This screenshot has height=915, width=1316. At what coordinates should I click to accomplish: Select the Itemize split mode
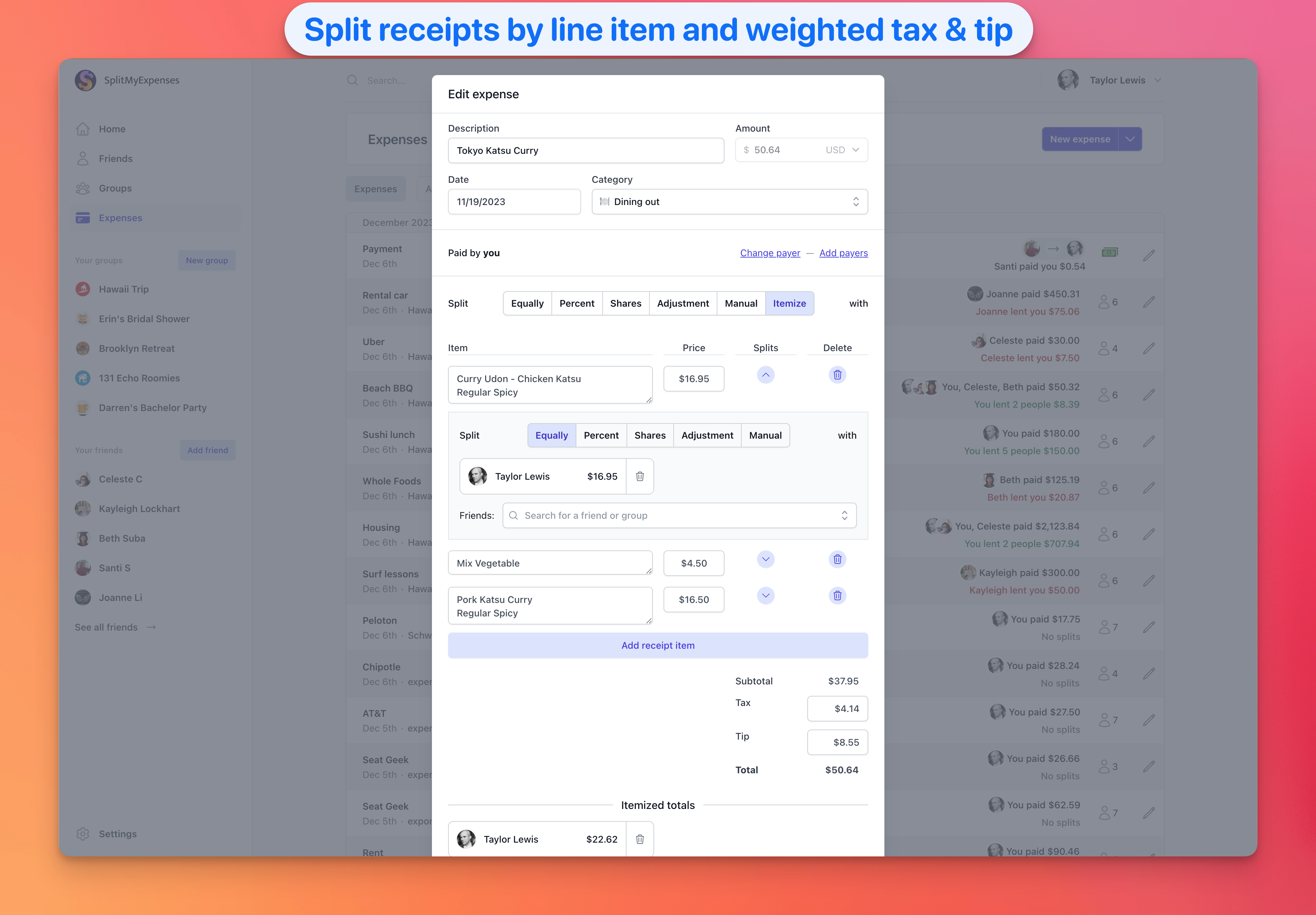pyautogui.click(x=789, y=303)
